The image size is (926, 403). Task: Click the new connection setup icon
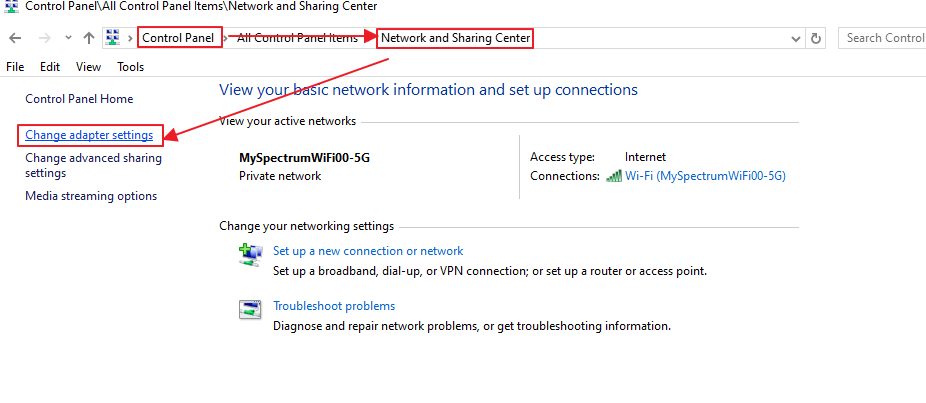point(250,254)
